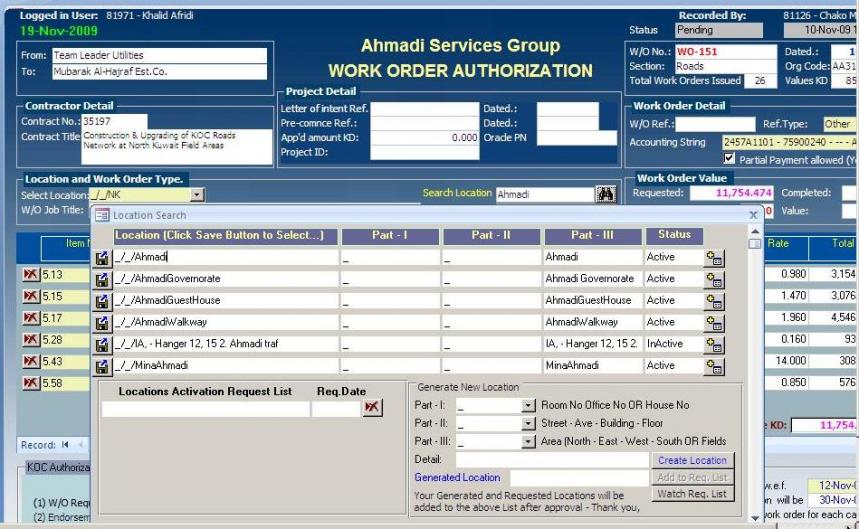Click status action icon for Ahmadi Governorate row
Viewport: 859px width, 529px height.
714,280
